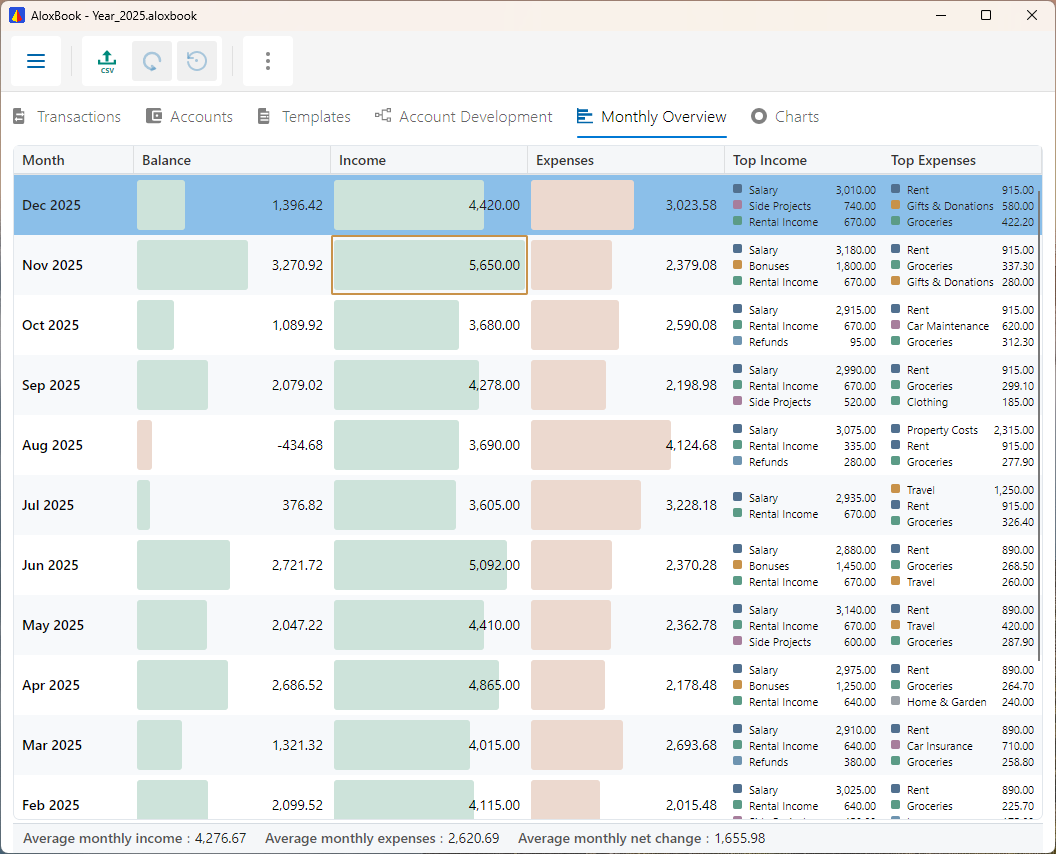
Task: Click the Expenses column header
Action: click(x=626, y=160)
